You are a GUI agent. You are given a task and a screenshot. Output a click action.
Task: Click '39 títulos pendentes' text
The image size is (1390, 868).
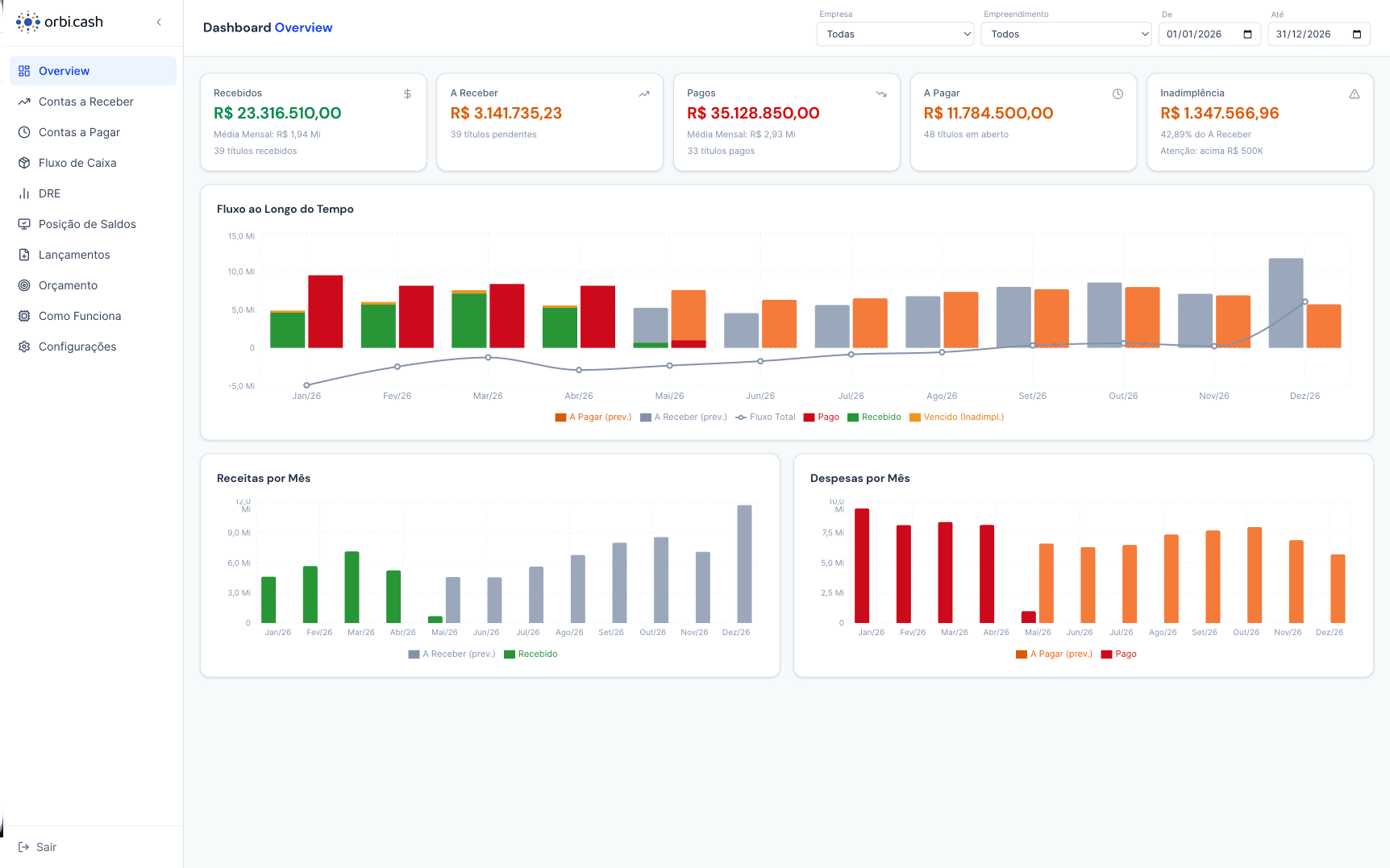pyautogui.click(x=493, y=135)
